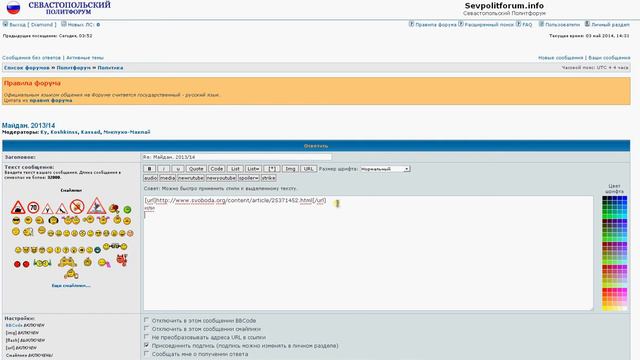Click inside the message text area
Screen dimensions: 640x360
point(368,253)
